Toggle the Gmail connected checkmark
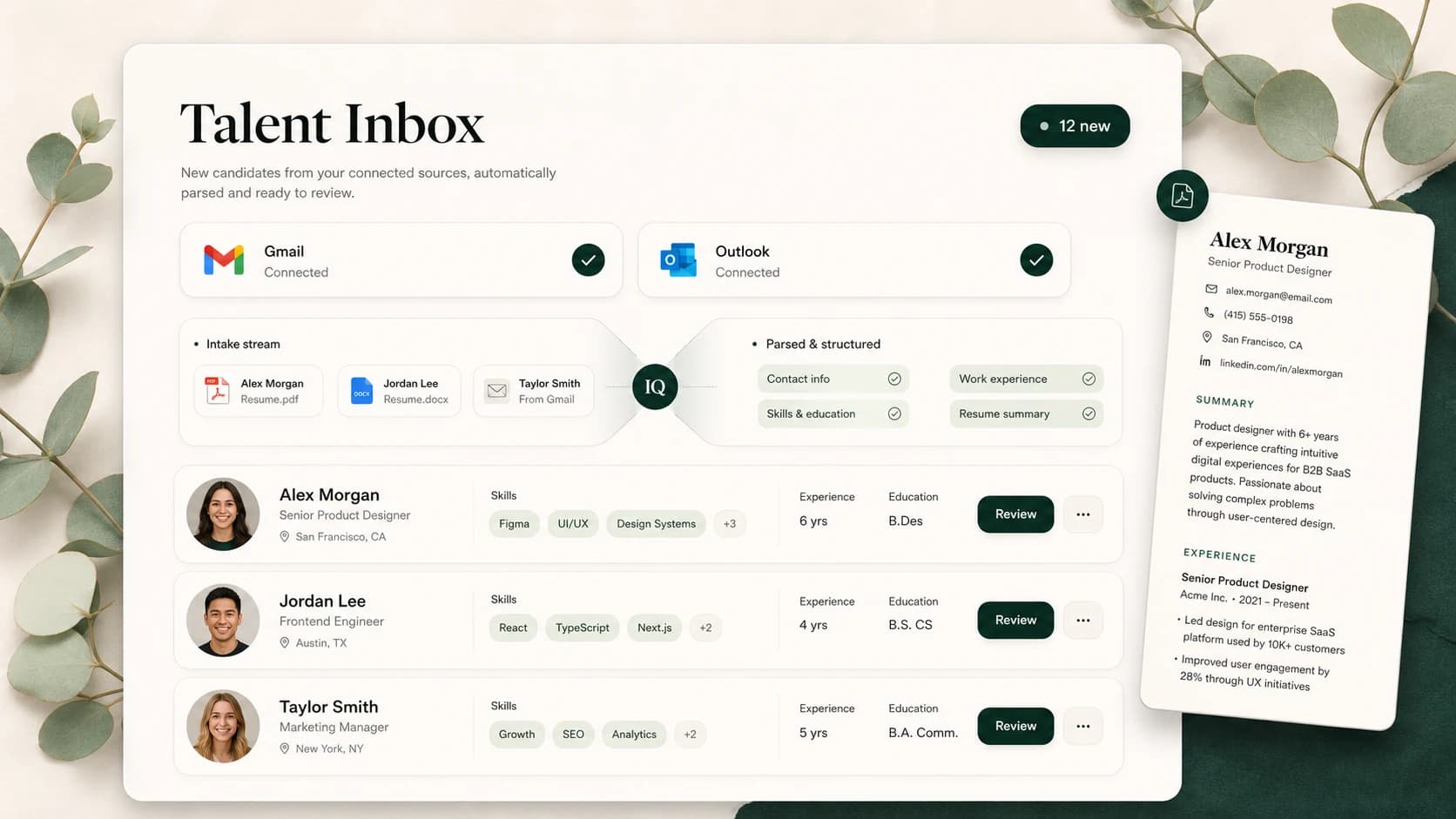Viewport: 1456px width, 819px height. pos(589,260)
